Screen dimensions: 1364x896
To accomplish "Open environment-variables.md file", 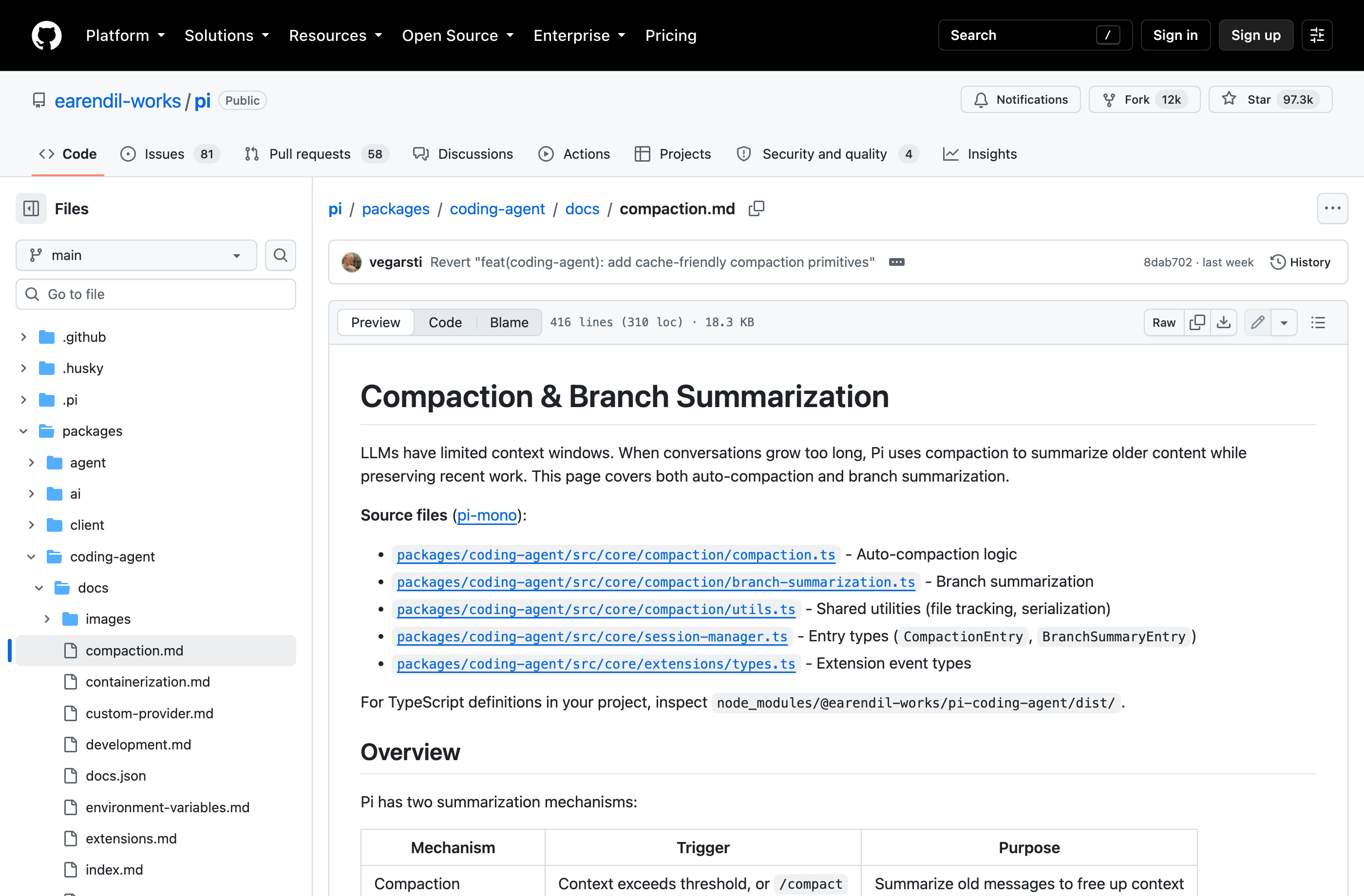I will [168, 807].
